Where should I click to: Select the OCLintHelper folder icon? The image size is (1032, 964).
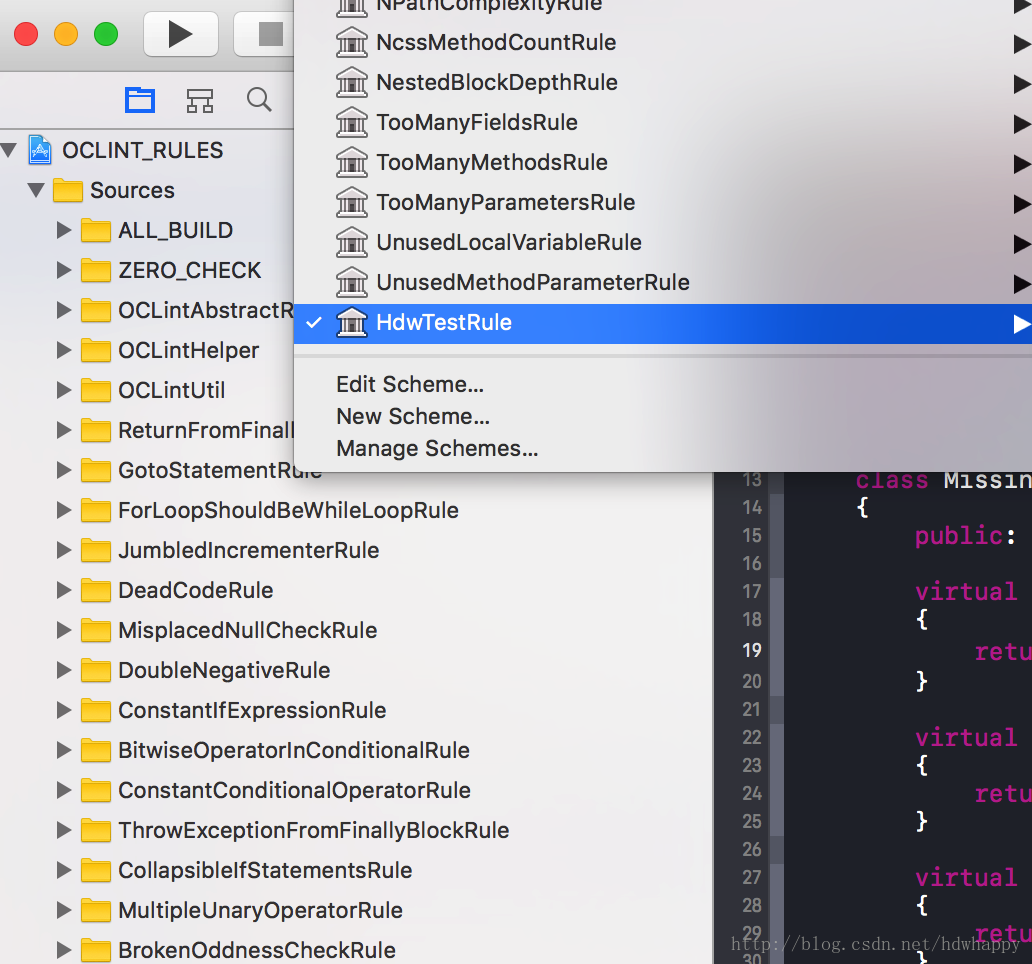[x=95, y=350]
